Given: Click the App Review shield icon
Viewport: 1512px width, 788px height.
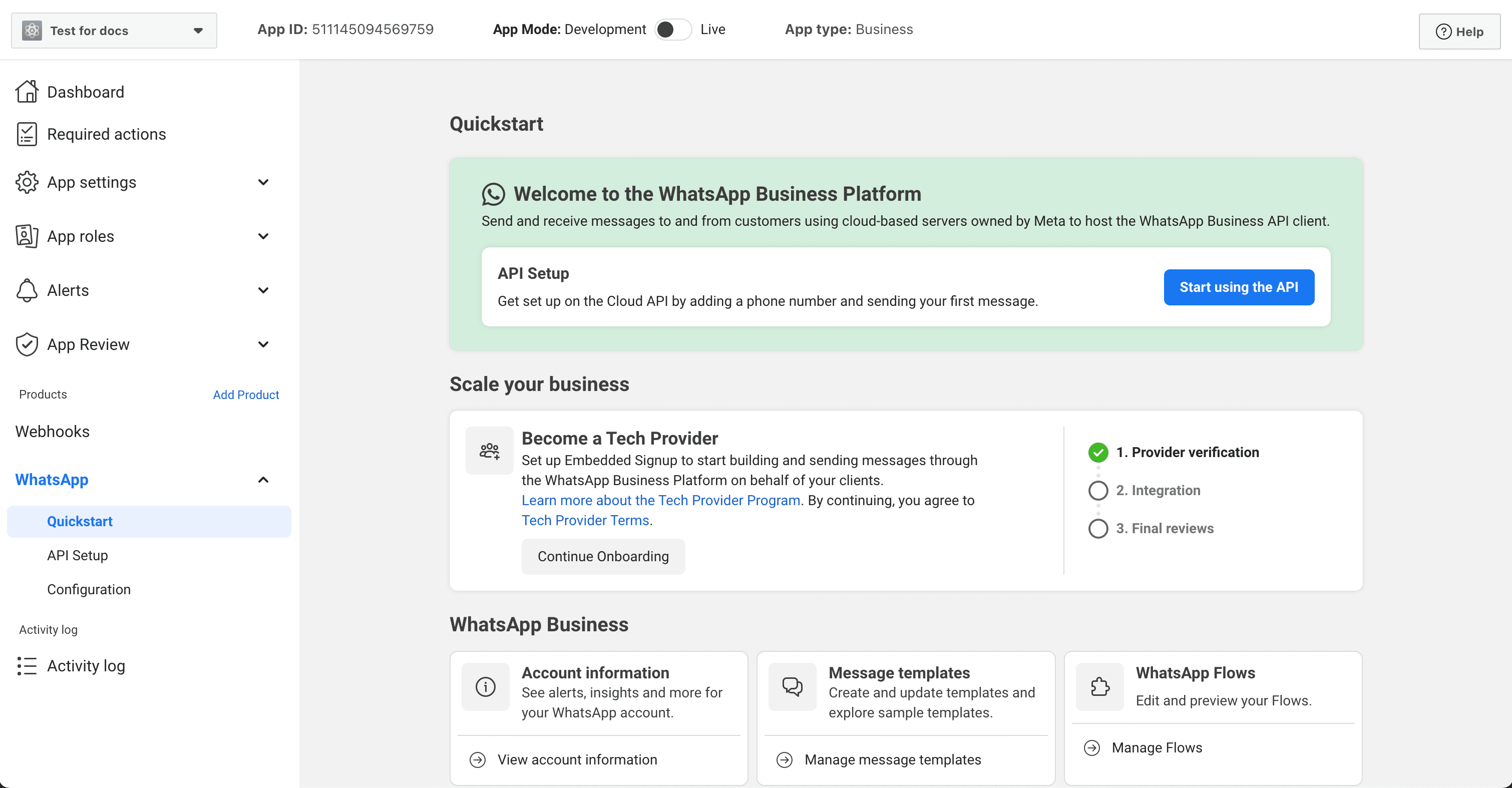Looking at the screenshot, I should tap(27, 344).
